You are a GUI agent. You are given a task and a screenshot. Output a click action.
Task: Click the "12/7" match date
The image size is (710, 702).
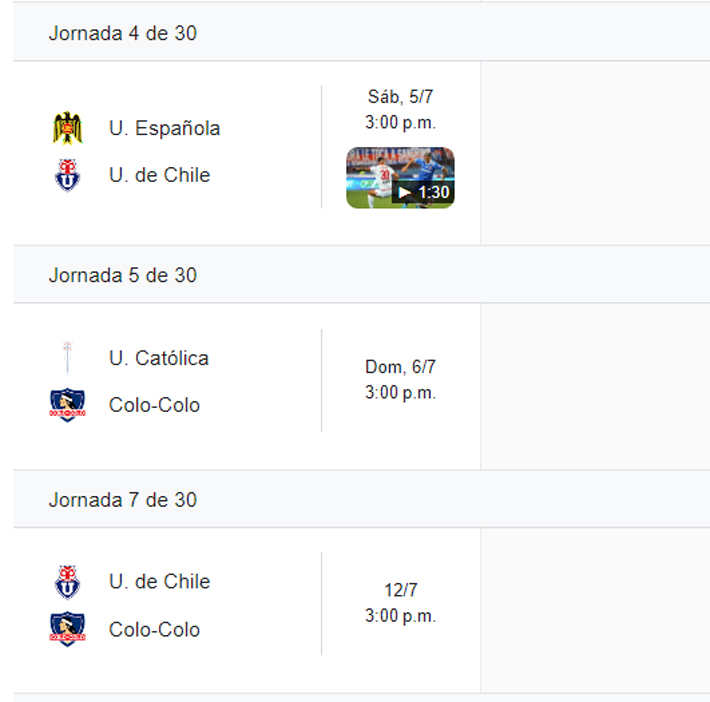point(400,590)
